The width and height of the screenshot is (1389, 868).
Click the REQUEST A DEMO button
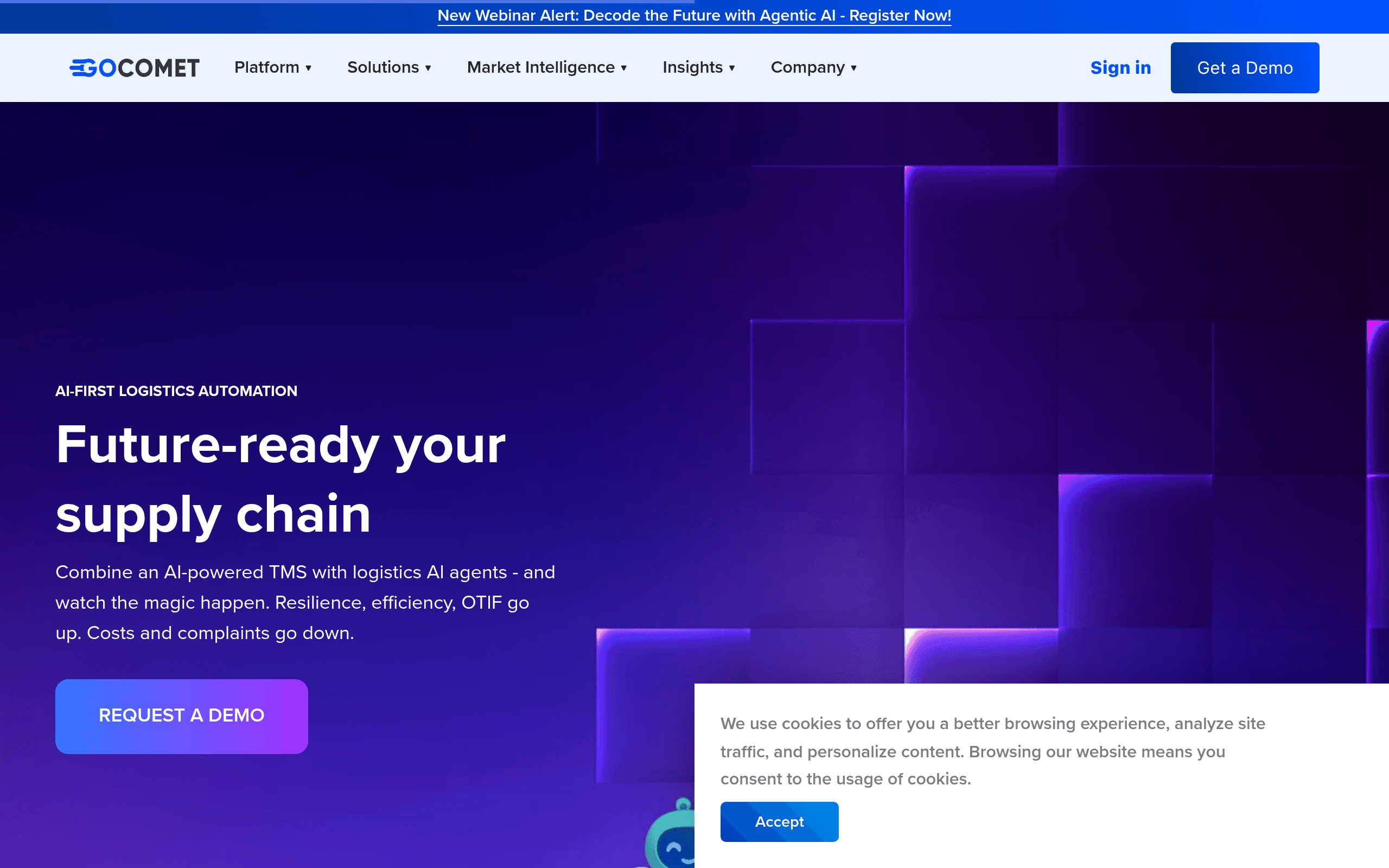point(181,716)
